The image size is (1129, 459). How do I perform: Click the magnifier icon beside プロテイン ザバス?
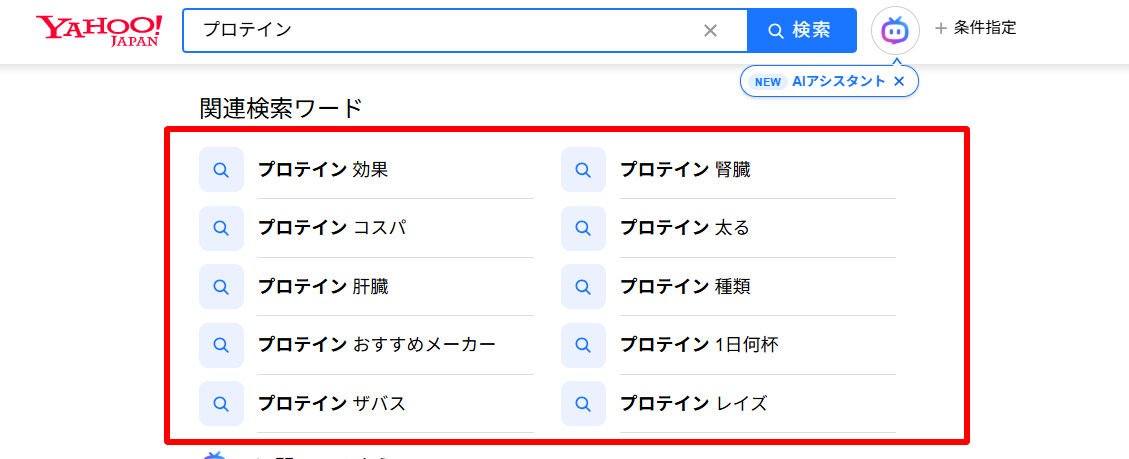tap(222, 403)
